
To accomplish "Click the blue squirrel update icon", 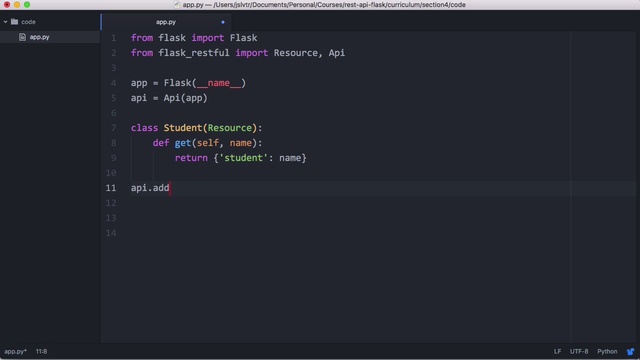I will click(630, 351).
